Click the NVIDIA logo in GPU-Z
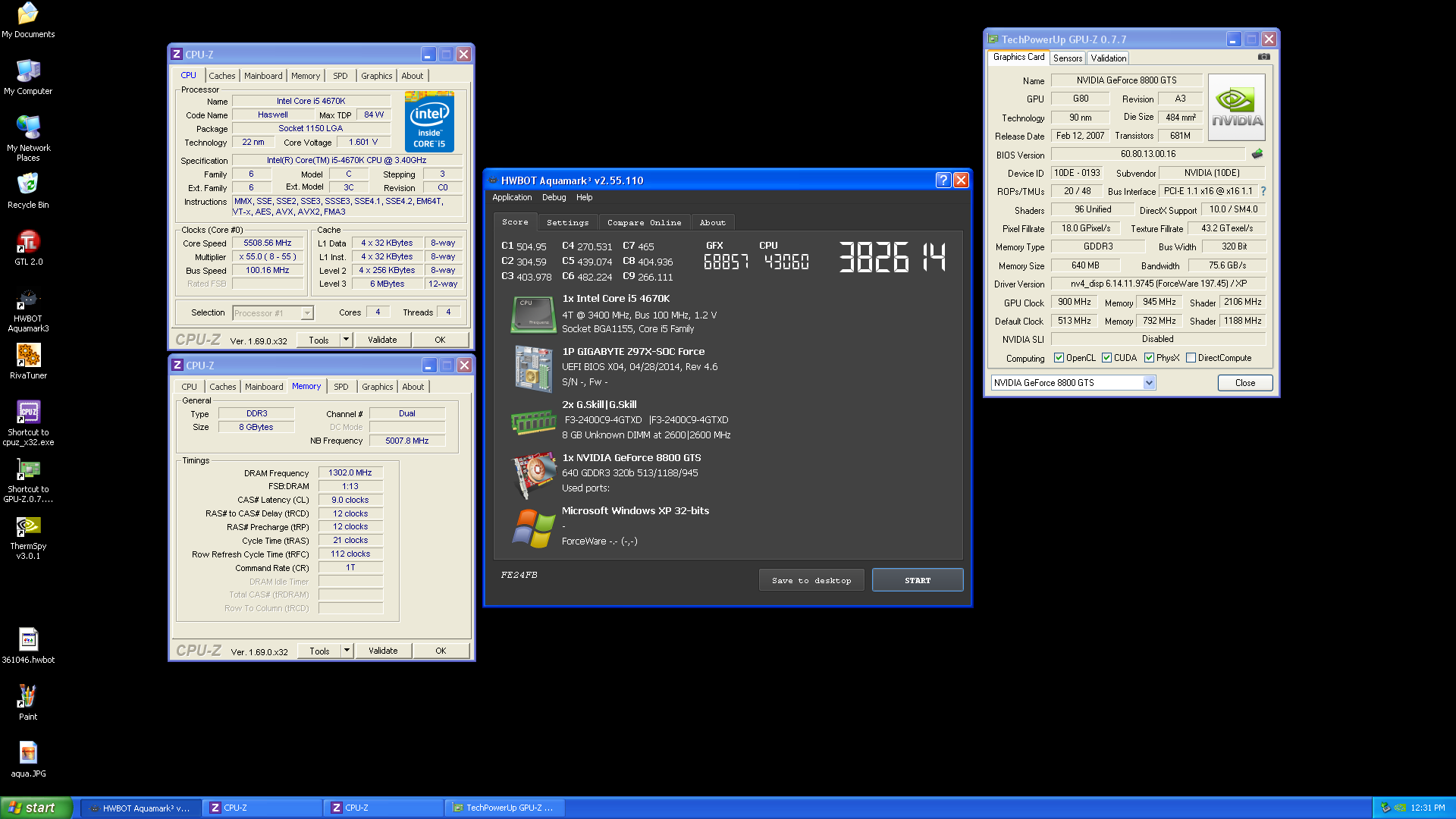1456x819 pixels. [1237, 107]
